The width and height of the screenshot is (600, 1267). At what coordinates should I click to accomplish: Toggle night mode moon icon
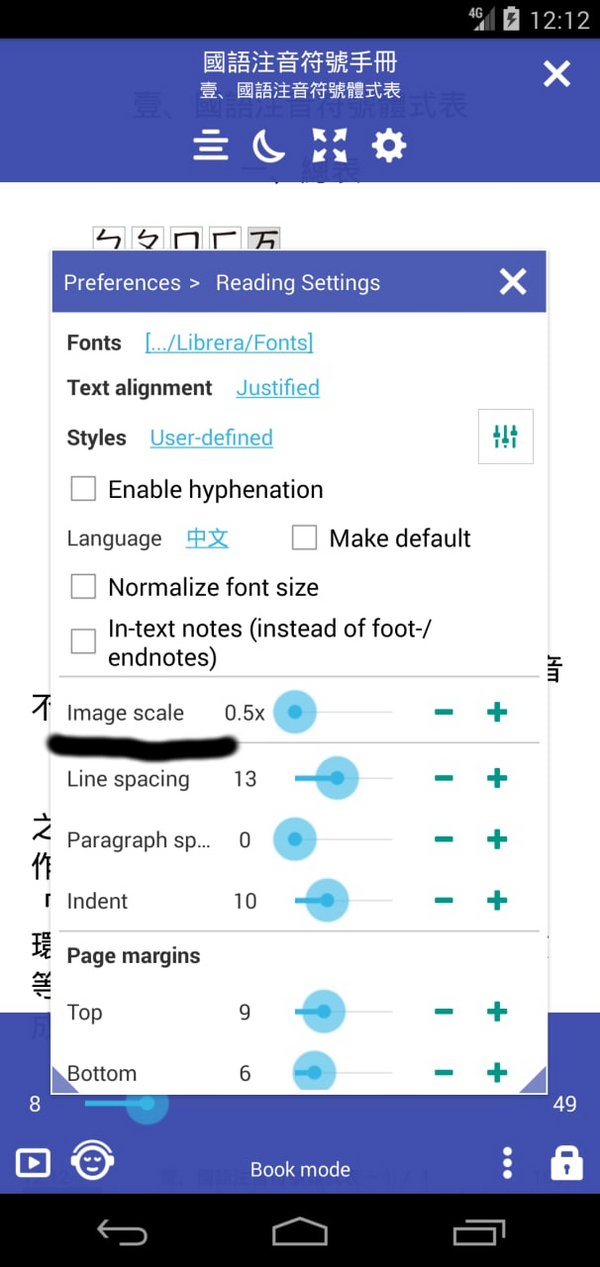coord(268,147)
